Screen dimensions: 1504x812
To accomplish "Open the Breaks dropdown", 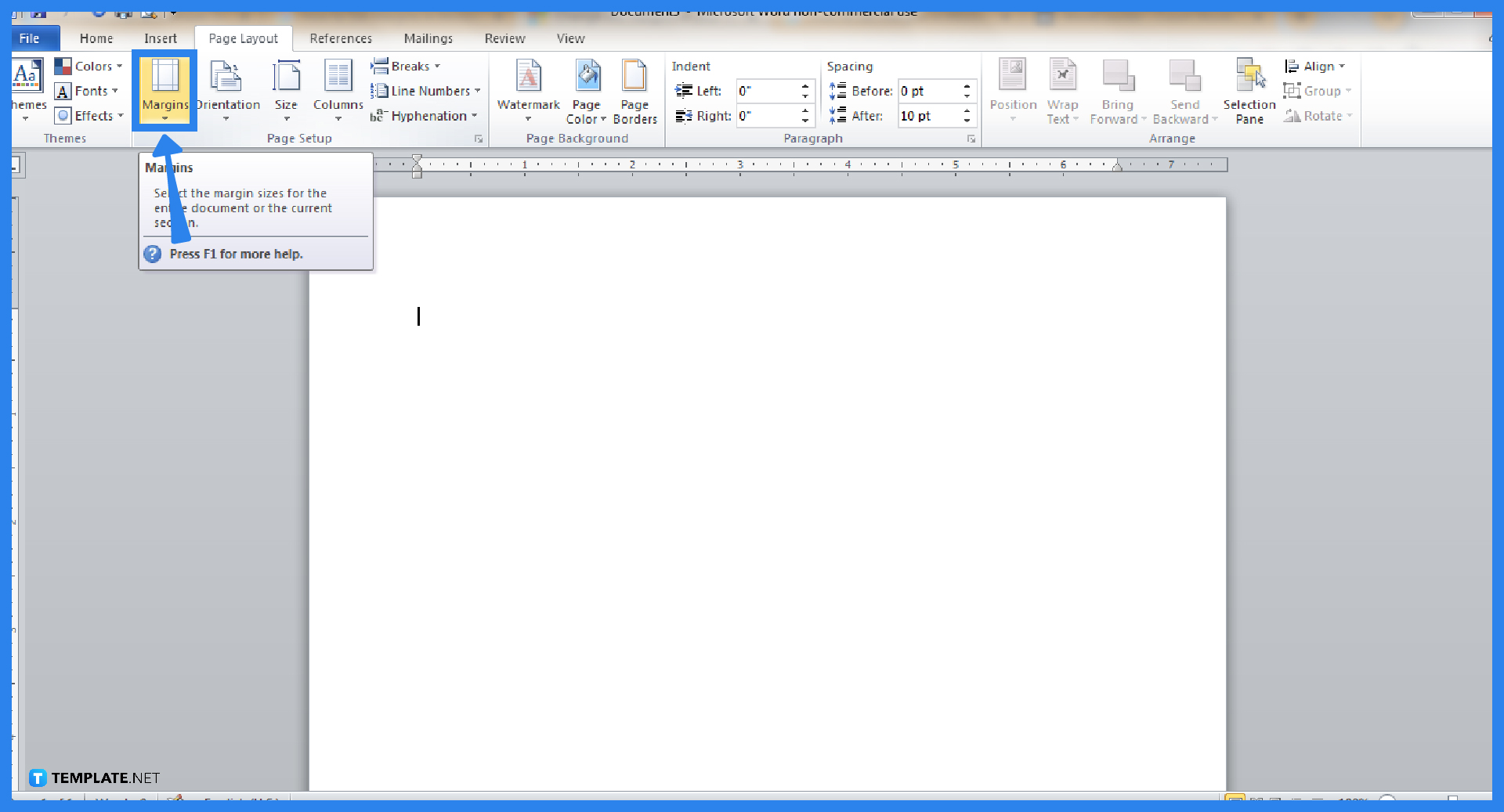I will [x=406, y=66].
